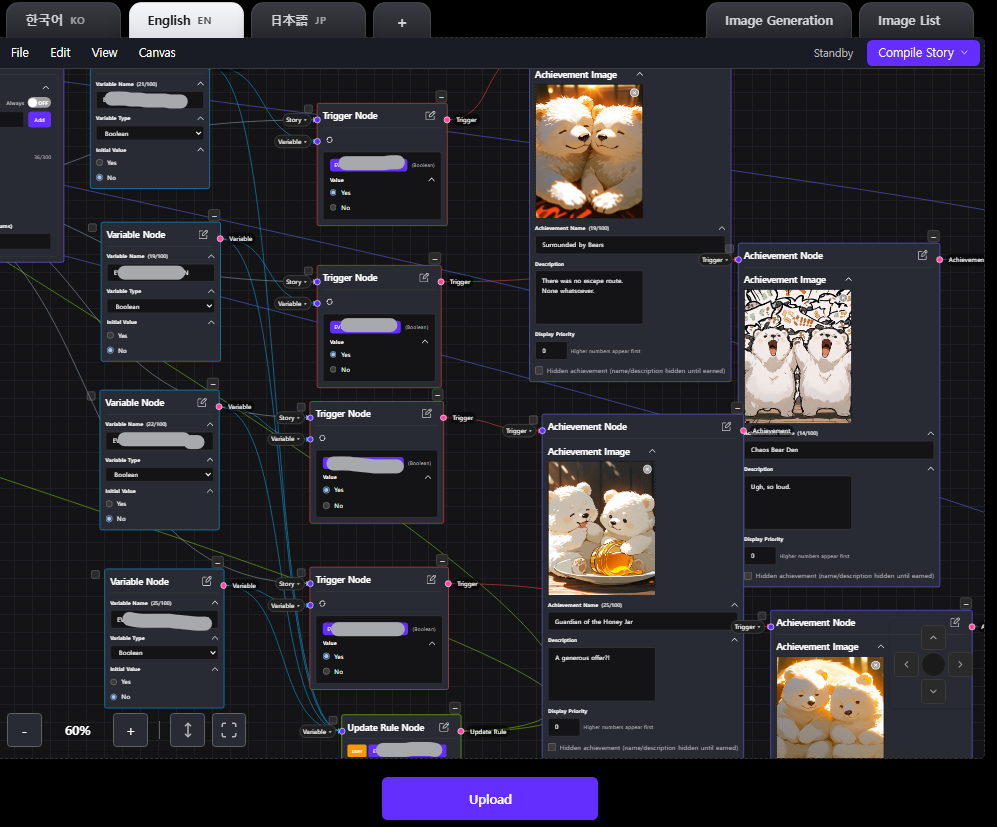Select Yes for Variable Node 25/100 initial value
The width and height of the screenshot is (997, 827).
[x=114, y=682]
